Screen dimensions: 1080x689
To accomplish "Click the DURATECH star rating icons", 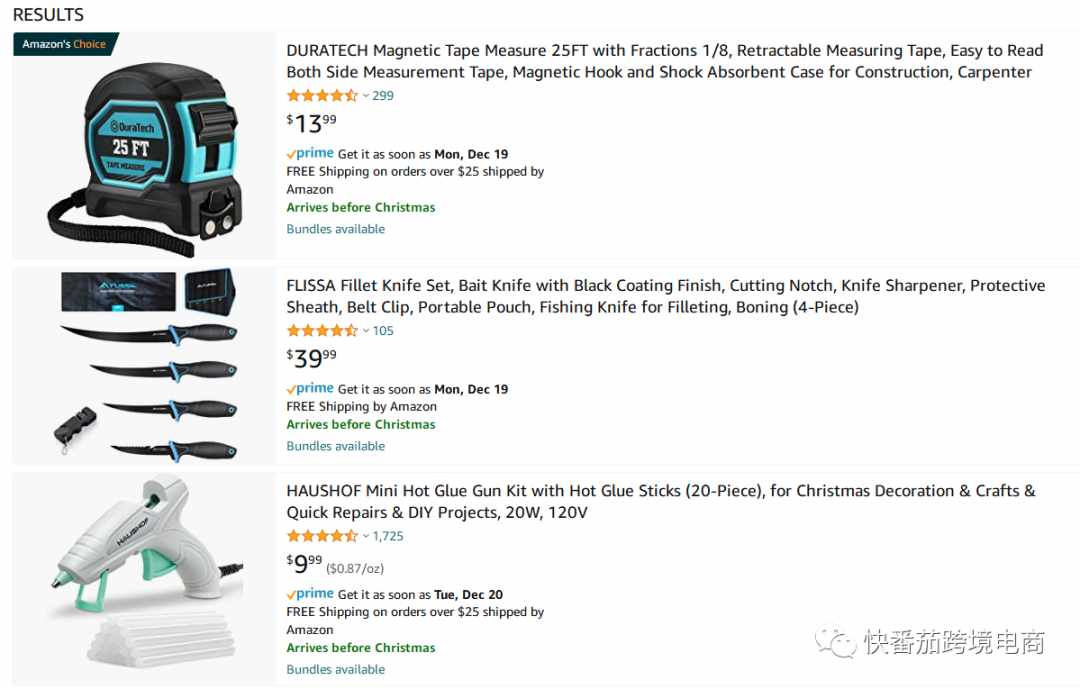I will [322, 96].
